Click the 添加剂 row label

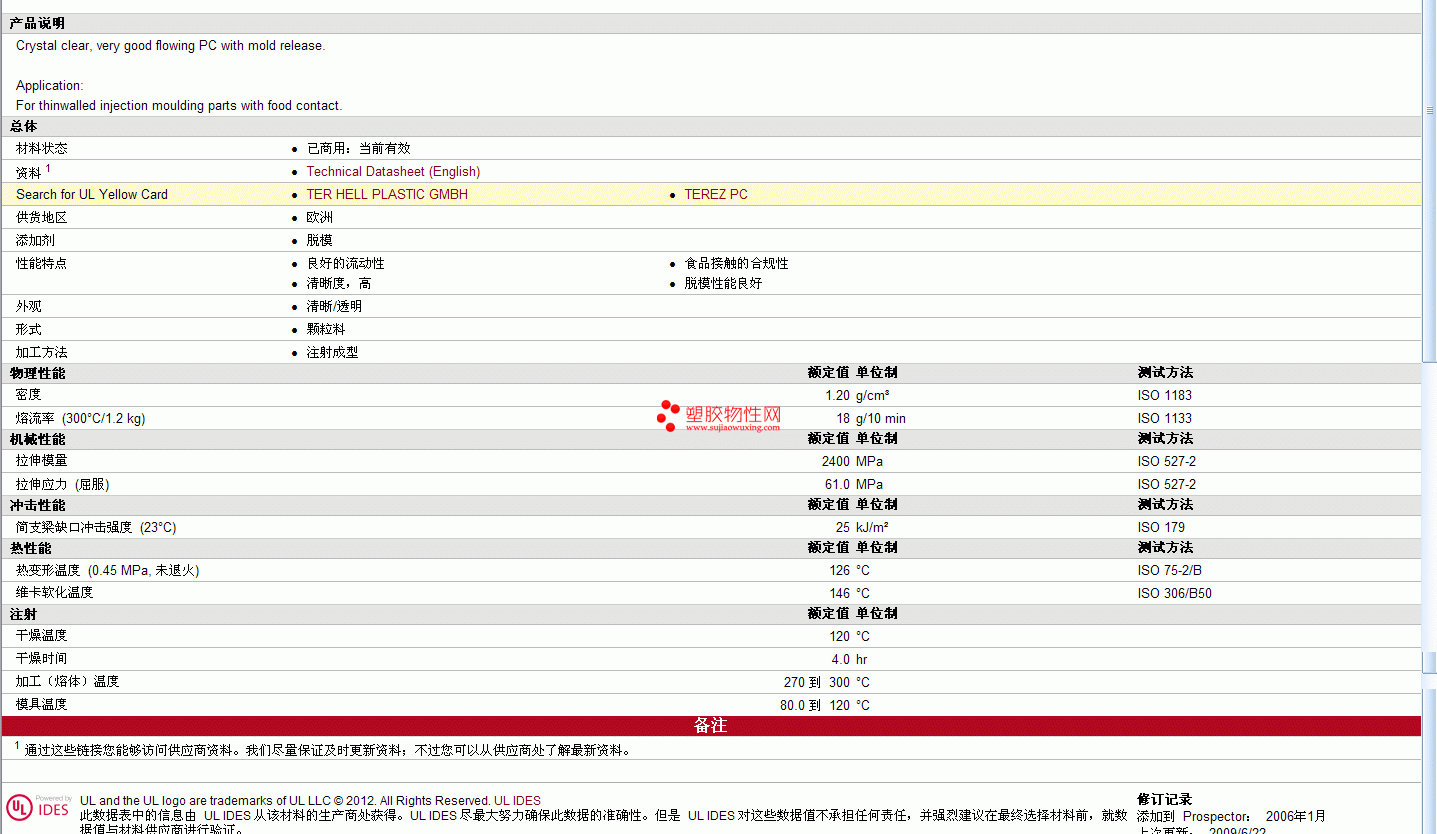click(x=35, y=241)
